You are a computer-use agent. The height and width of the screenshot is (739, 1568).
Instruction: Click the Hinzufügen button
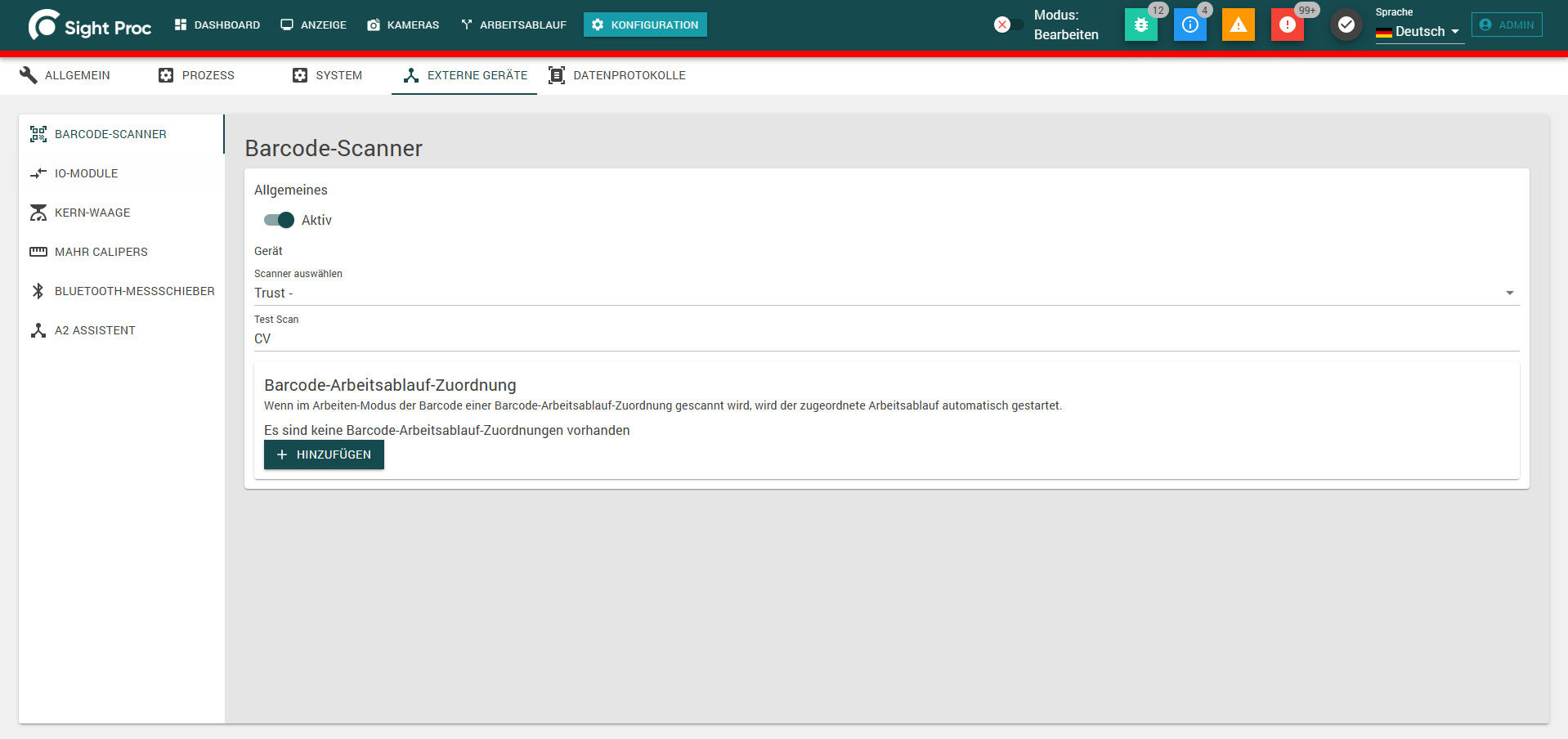[324, 455]
